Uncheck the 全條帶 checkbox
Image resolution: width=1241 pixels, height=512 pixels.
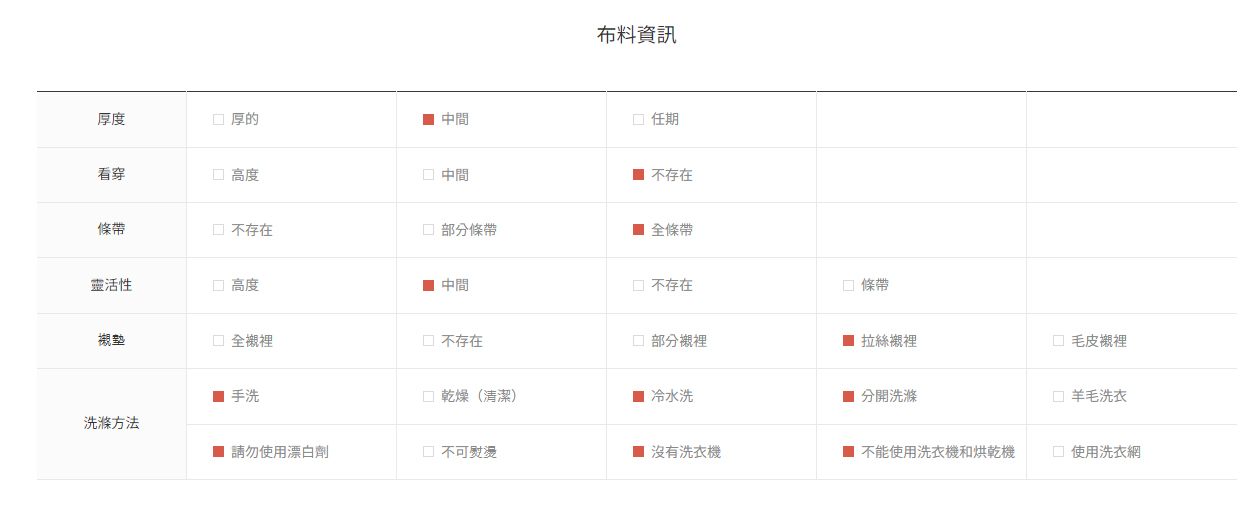(638, 230)
